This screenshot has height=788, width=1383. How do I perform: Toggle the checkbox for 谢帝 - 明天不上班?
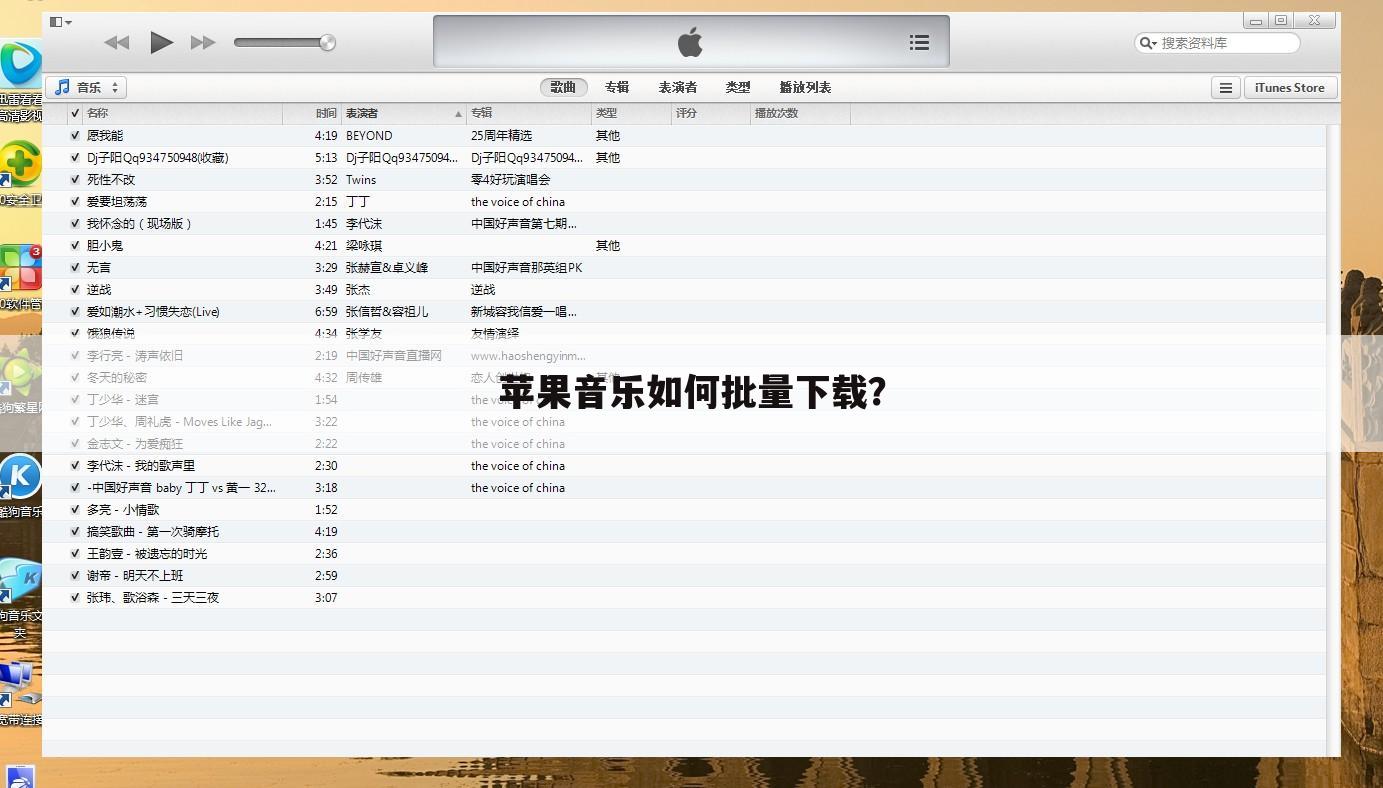pos(74,575)
